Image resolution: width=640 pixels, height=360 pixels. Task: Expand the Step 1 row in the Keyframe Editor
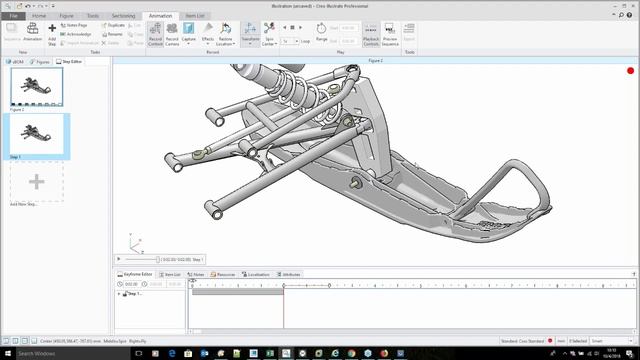click(x=119, y=293)
